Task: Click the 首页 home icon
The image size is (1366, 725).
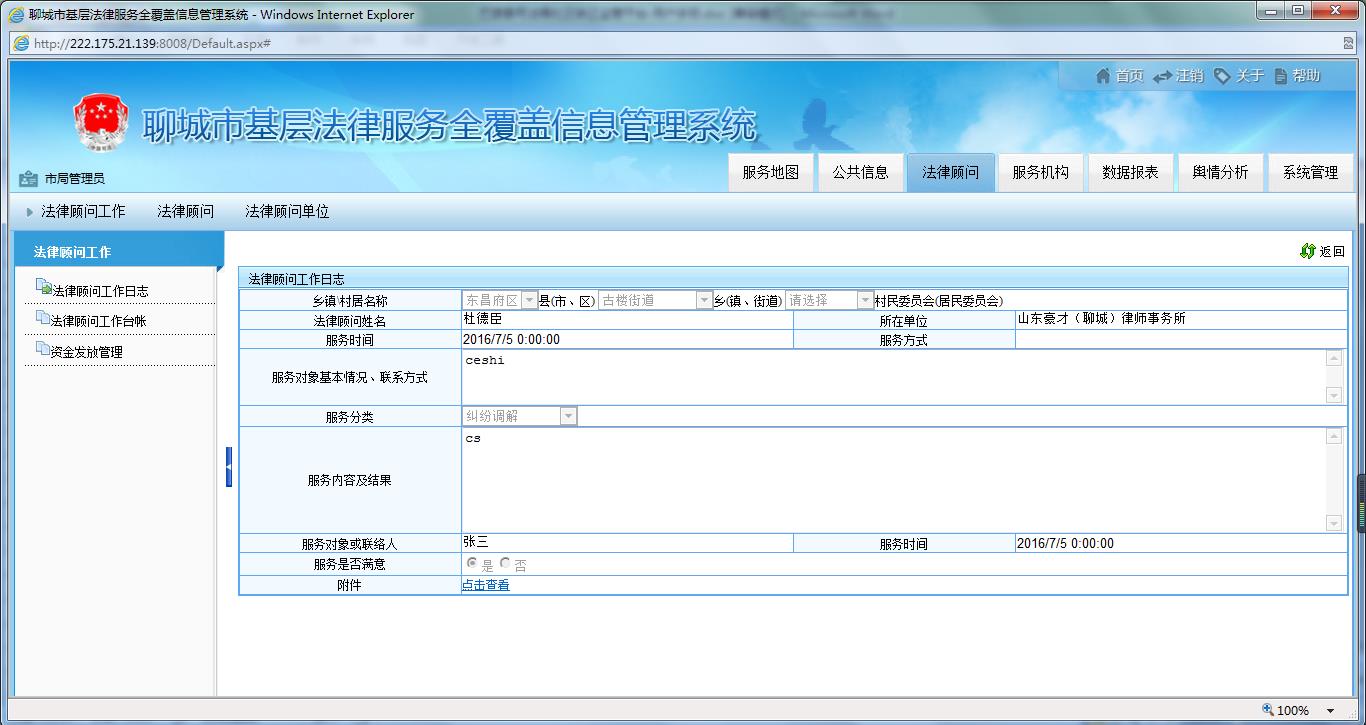Action: [x=1103, y=76]
